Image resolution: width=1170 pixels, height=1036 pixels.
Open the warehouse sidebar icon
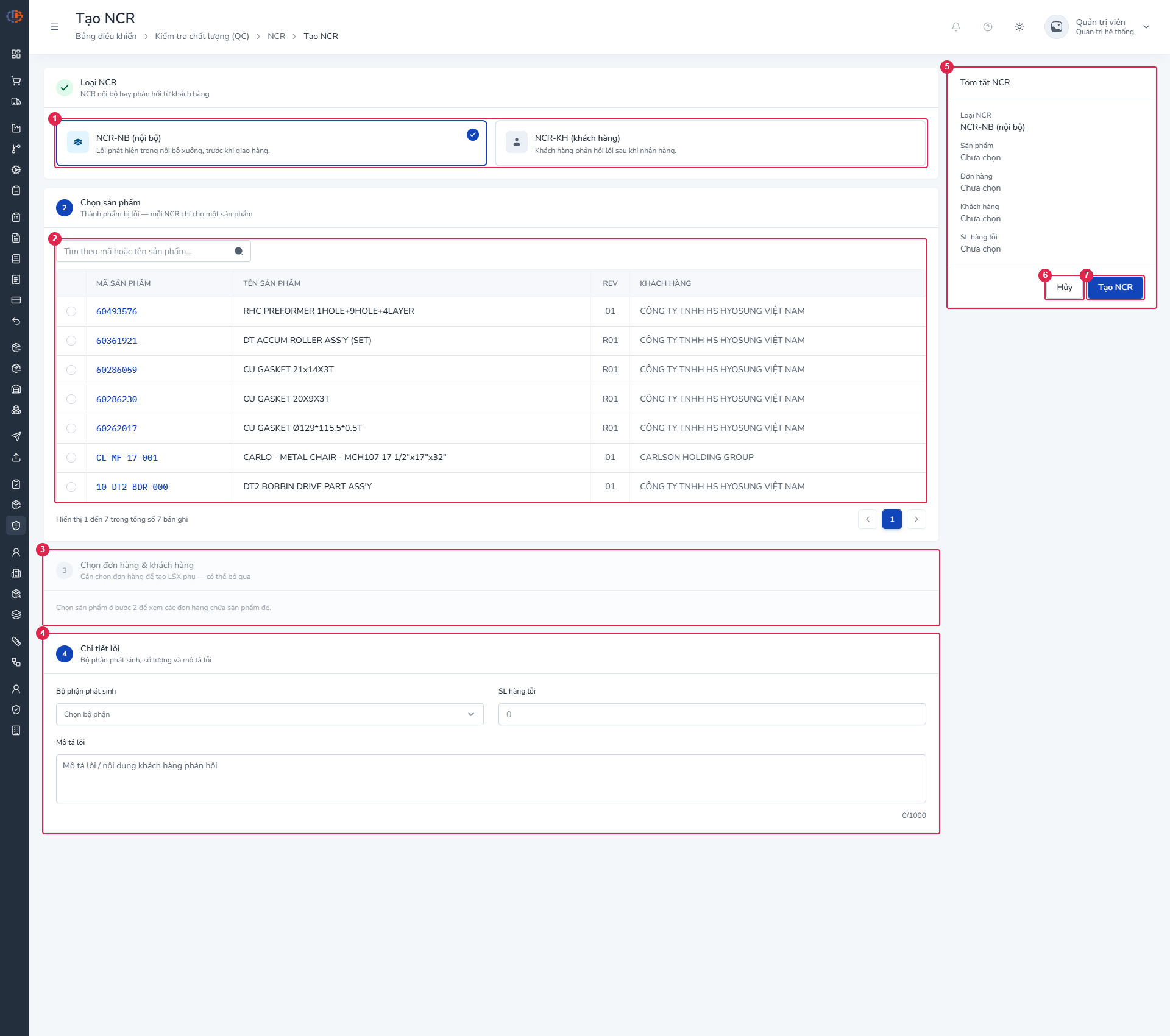point(16,389)
